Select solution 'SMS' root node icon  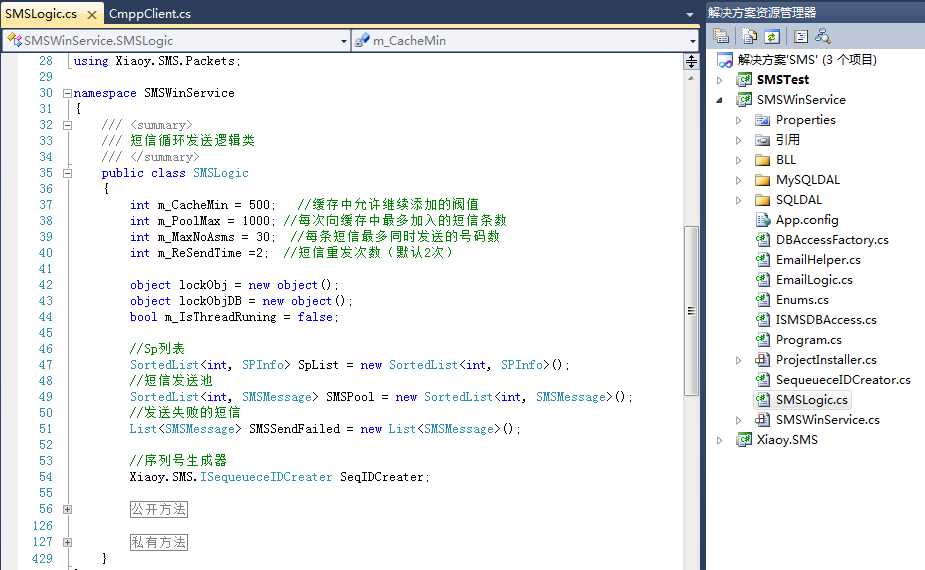725,60
